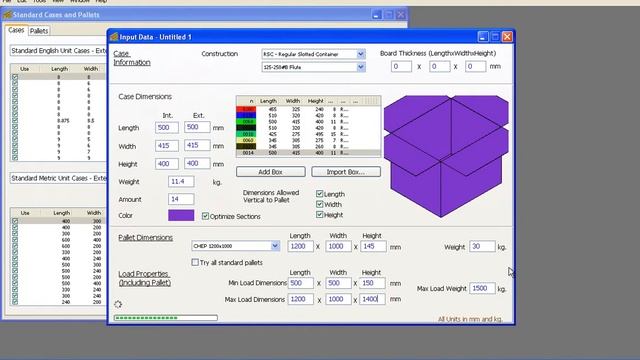Click Load Properties (Including Pallet) label
The image size is (640, 360).
coord(144,278)
